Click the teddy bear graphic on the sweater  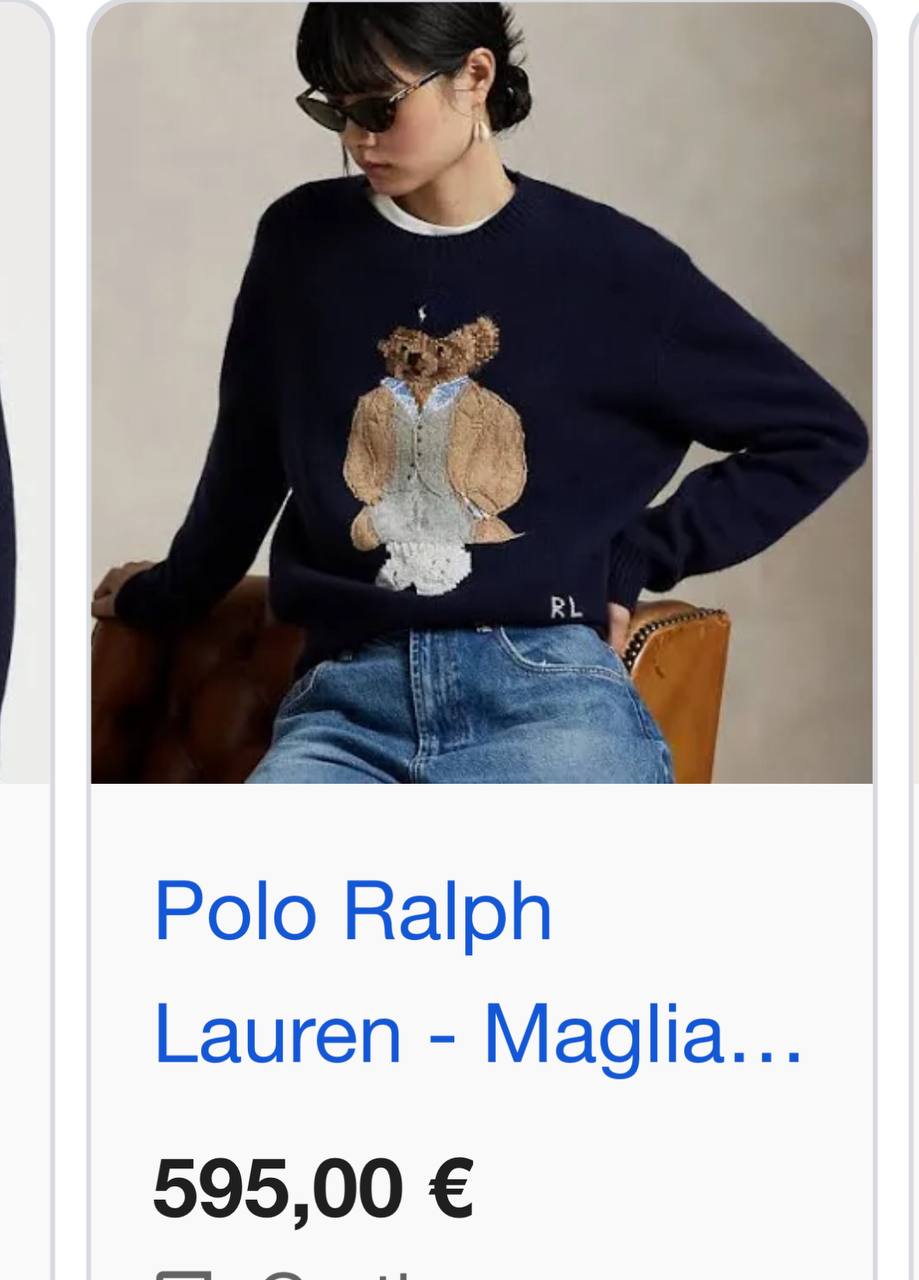[437, 446]
